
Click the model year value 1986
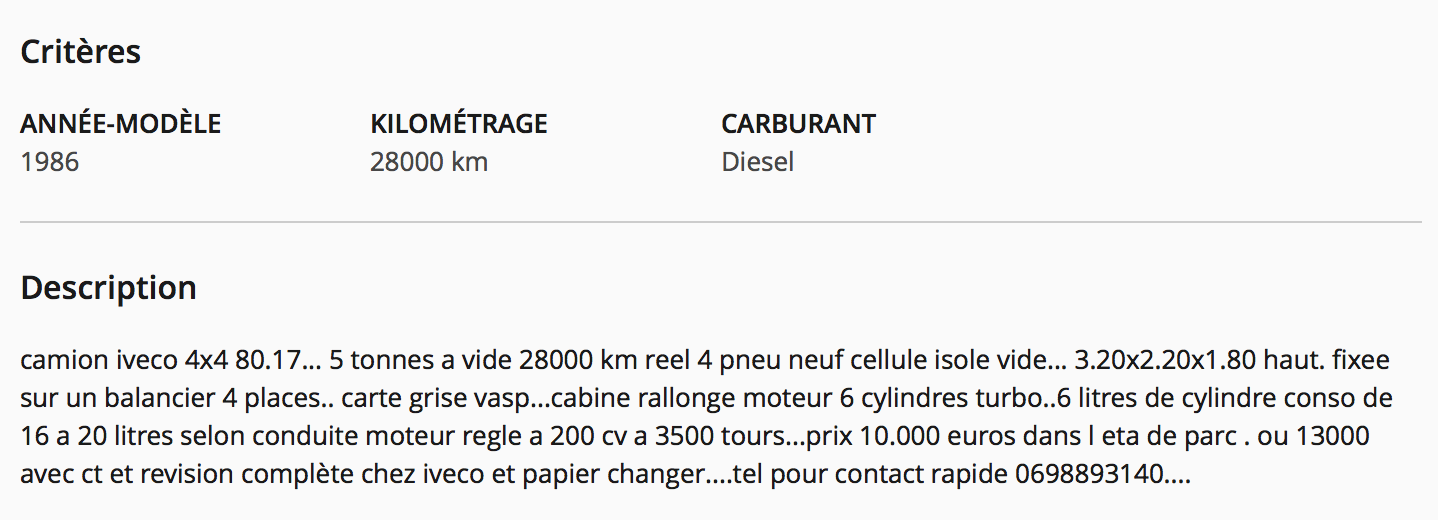point(49,161)
